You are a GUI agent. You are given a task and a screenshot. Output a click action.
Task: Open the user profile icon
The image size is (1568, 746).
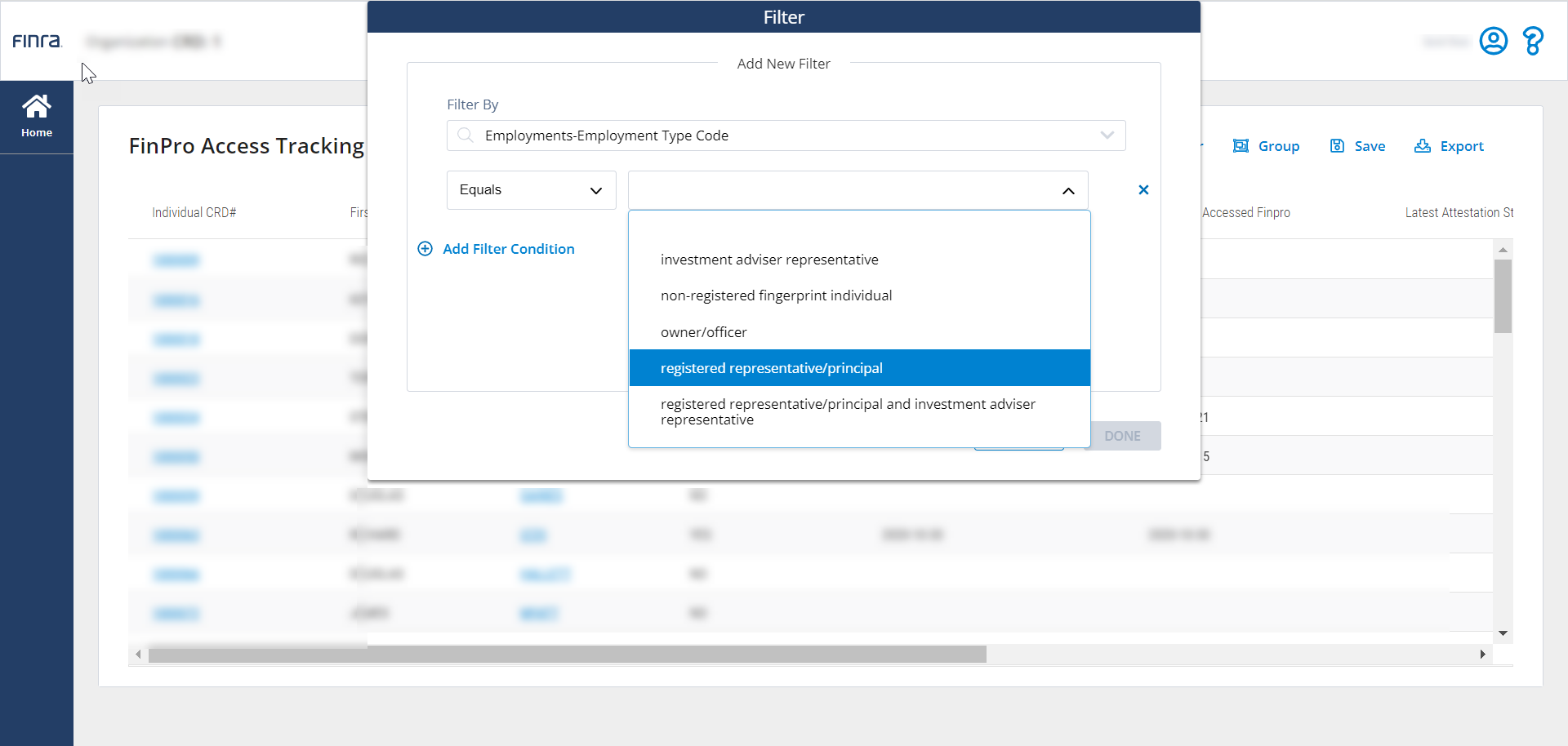pos(1493,41)
